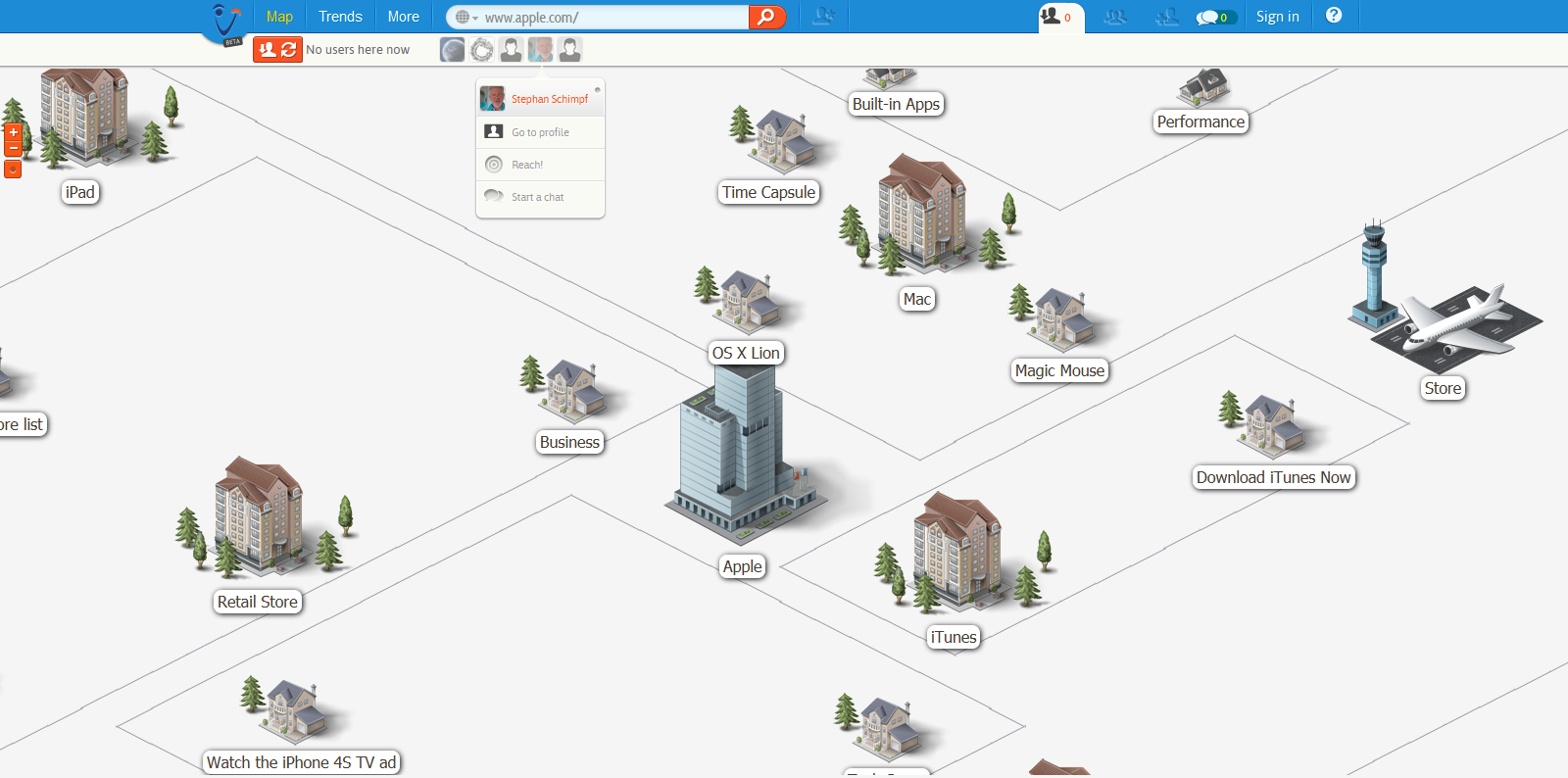Open the Business label
Viewport: 1568px width, 778px height.
(x=570, y=442)
